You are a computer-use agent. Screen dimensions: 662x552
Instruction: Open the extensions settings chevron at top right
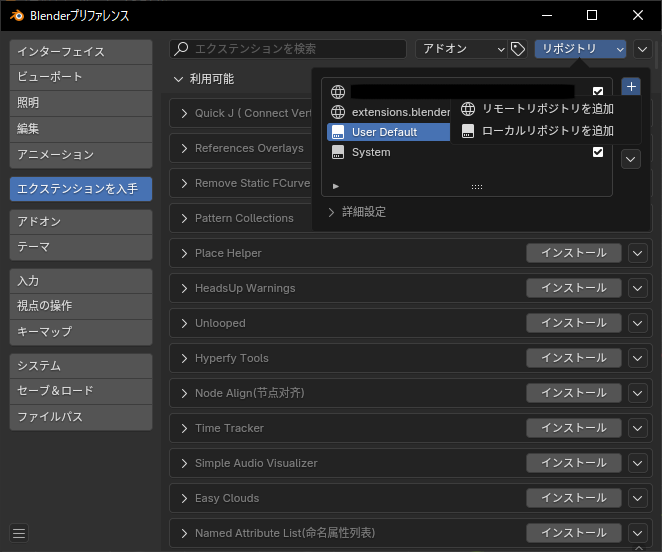[x=642, y=49]
